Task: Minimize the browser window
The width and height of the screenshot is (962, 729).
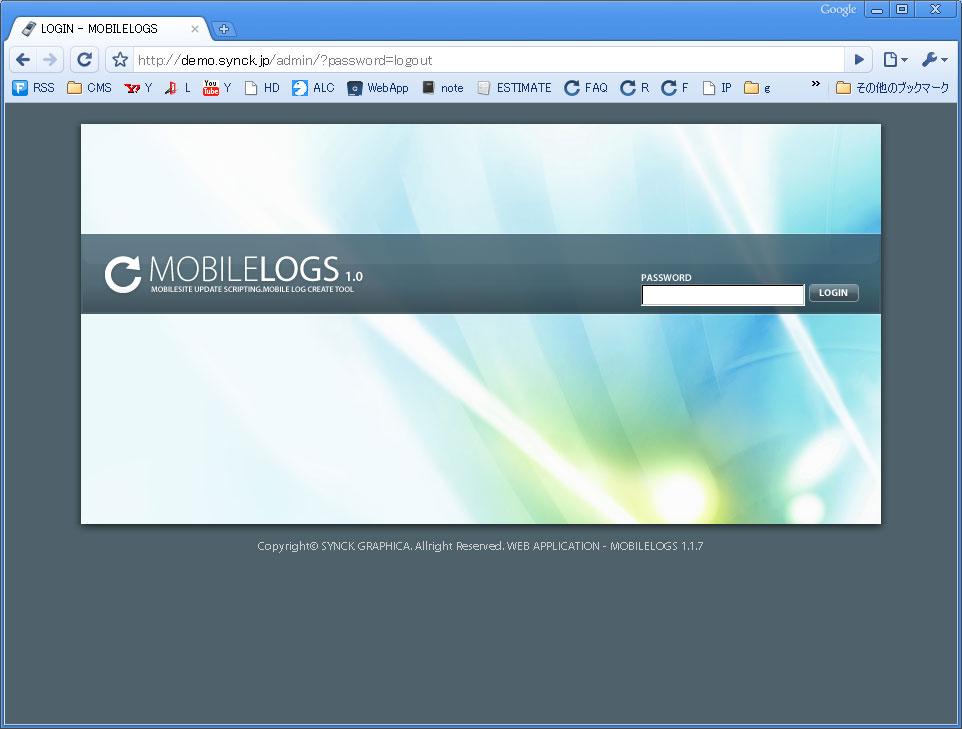Action: (x=877, y=10)
